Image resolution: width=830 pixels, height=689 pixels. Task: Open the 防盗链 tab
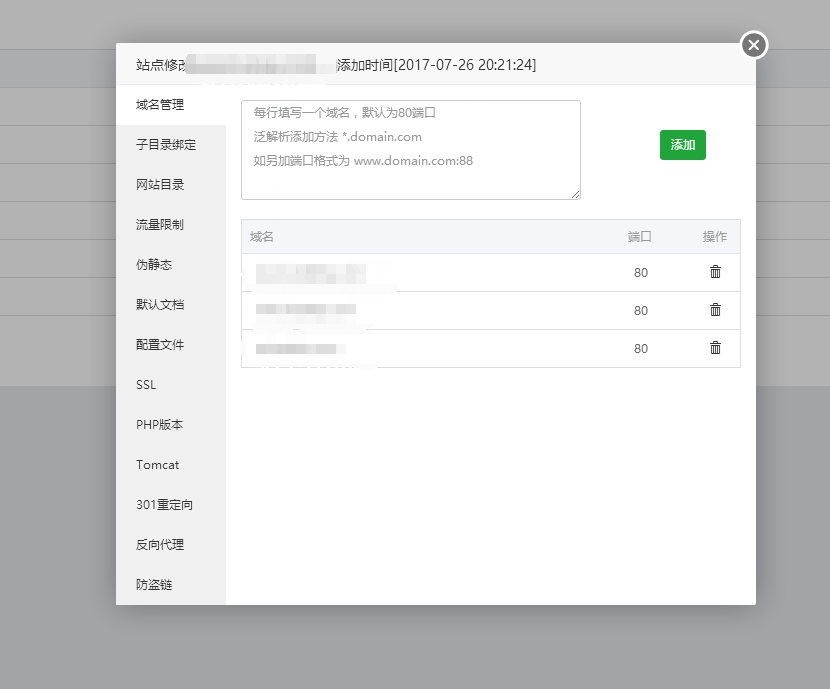pos(171,585)
